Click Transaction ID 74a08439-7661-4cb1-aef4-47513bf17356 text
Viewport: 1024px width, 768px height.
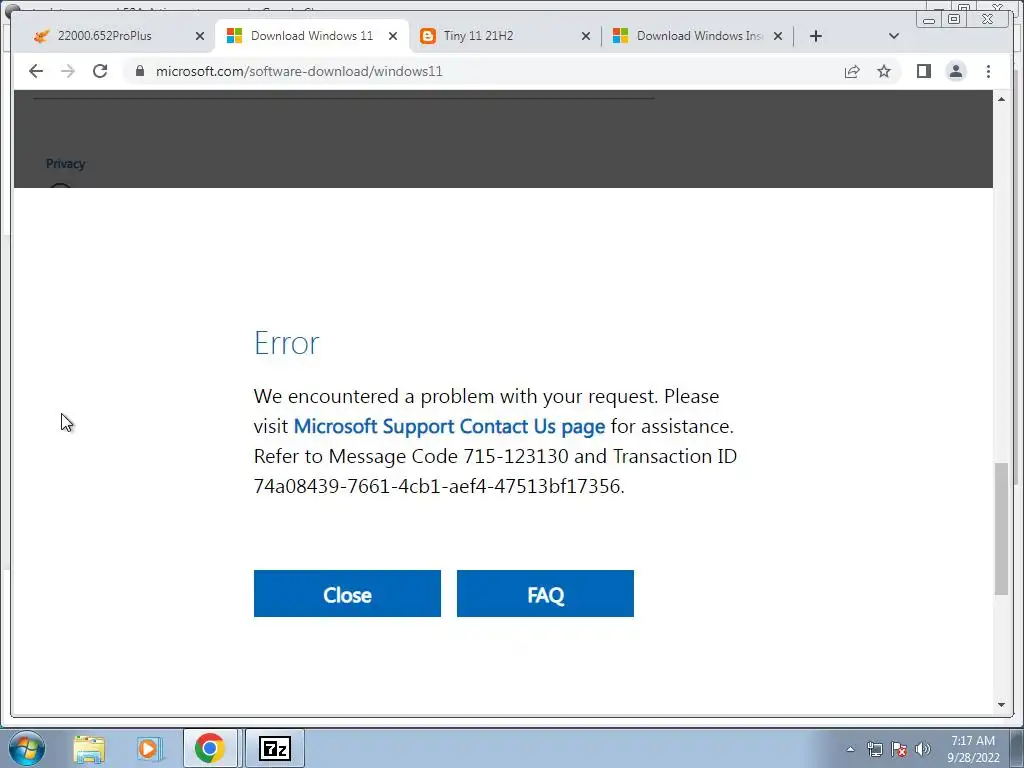437,487
